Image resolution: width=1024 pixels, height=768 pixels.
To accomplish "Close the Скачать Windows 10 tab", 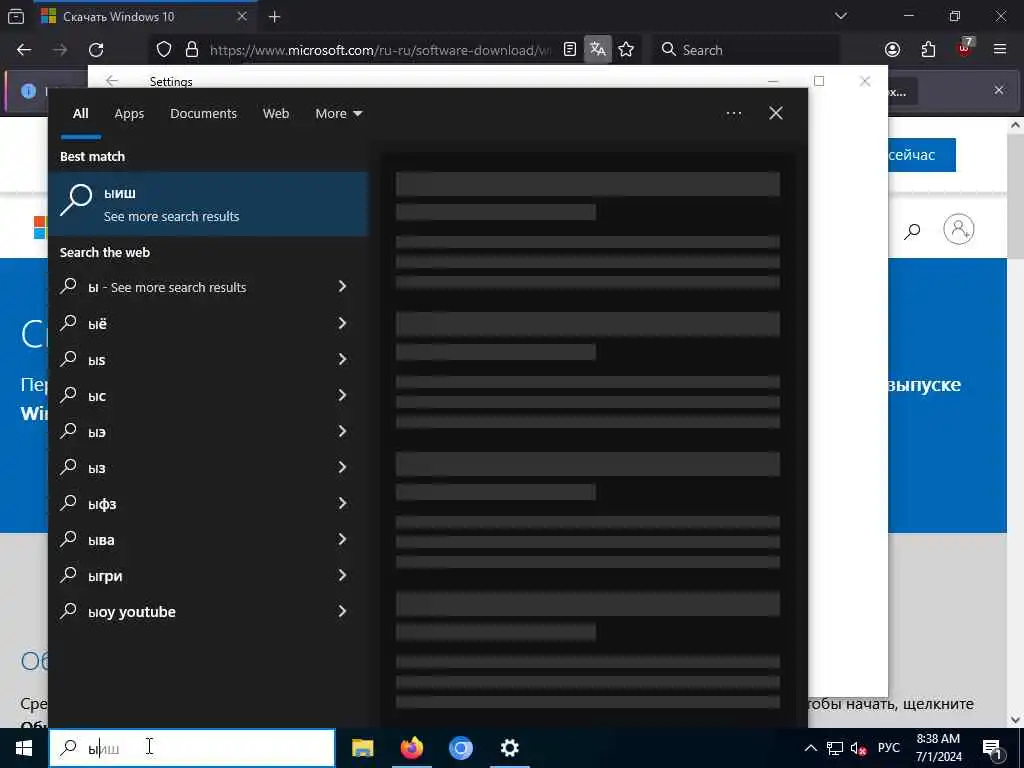I will coord(242,16).
